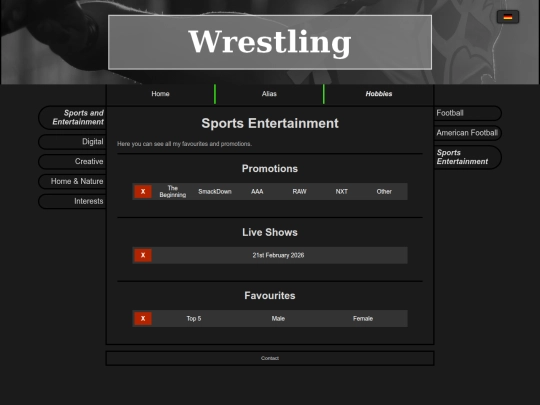Click the Contact footer link

(270, 358)
